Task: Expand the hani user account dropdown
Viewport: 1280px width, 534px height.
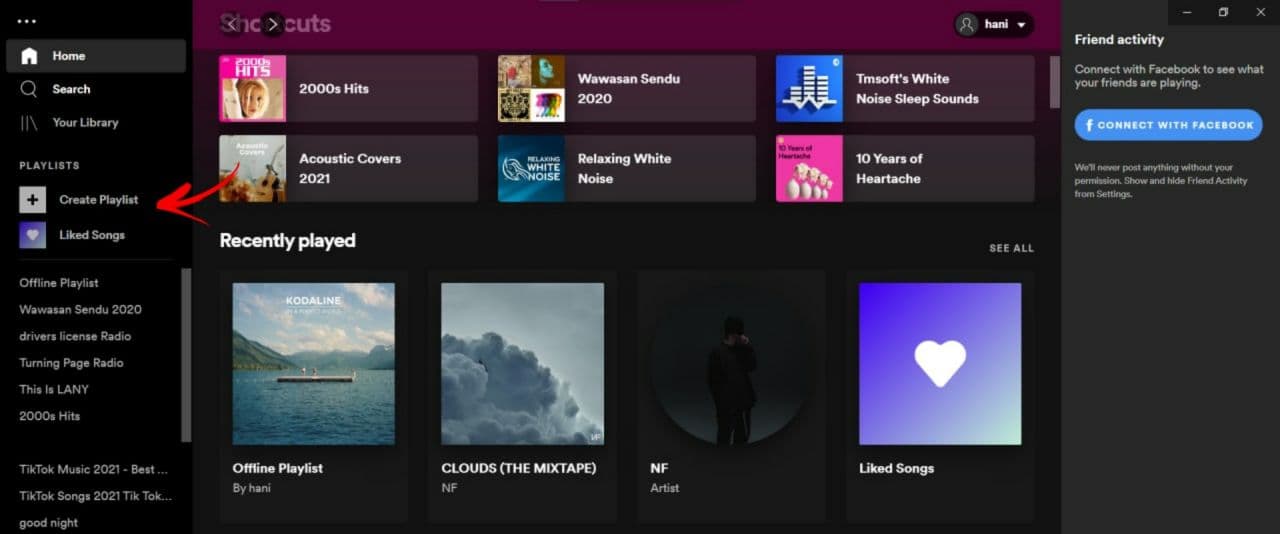Action: coord(993,24)
